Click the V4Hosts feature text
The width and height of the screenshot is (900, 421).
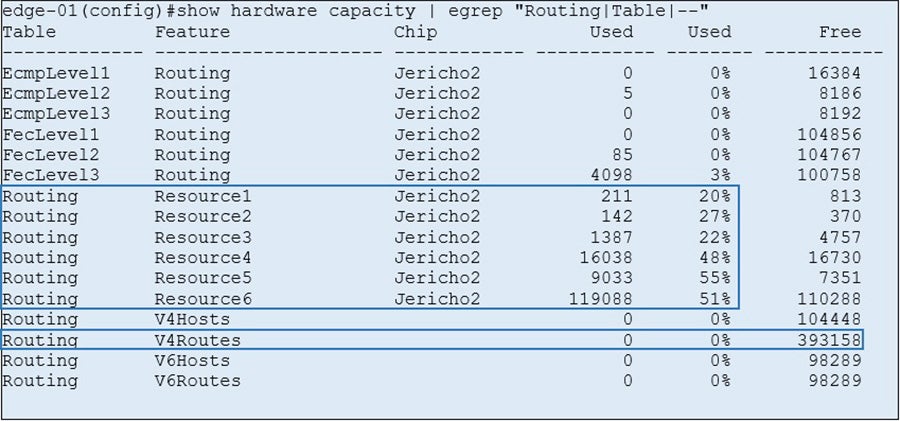[192, 319]
